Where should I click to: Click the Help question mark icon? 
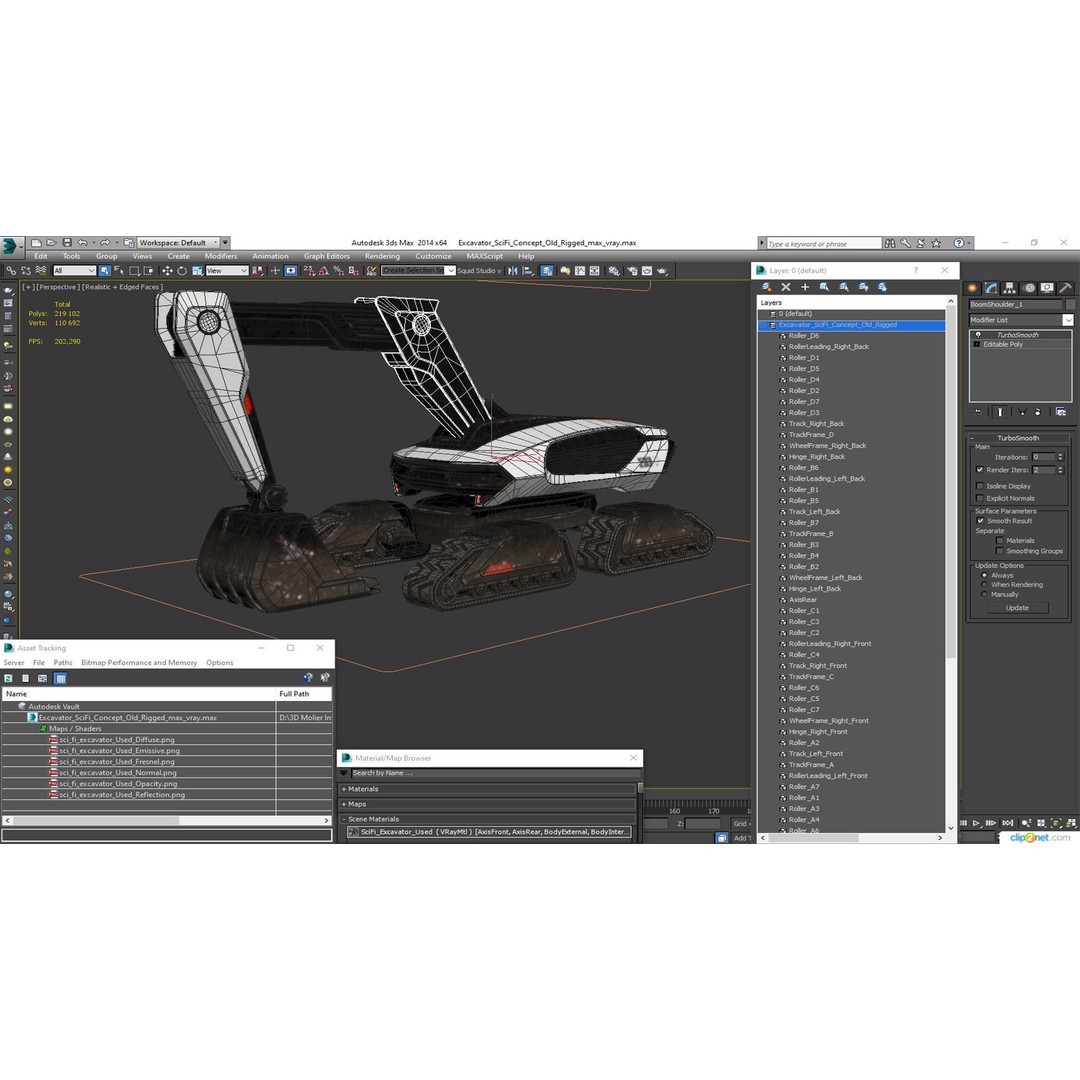point(959,242)
